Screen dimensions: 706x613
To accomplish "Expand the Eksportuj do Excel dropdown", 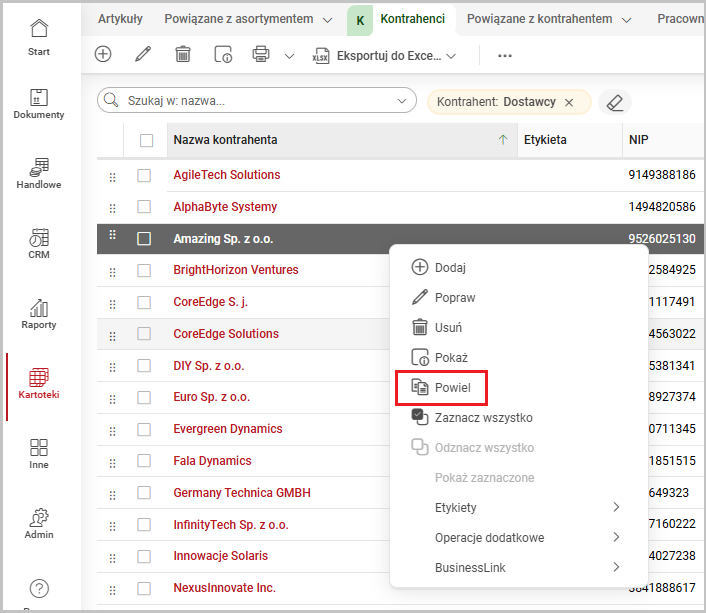I will point(451,56).
